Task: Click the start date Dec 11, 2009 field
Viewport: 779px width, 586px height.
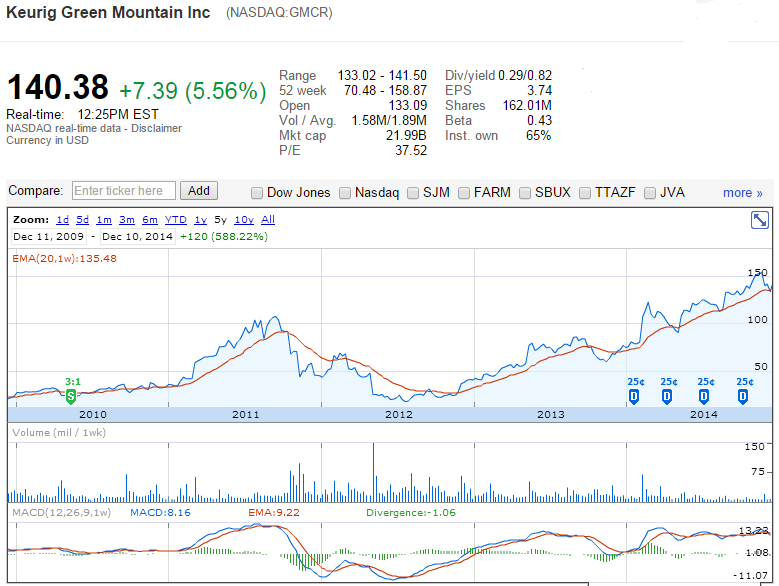Action: 49,236
